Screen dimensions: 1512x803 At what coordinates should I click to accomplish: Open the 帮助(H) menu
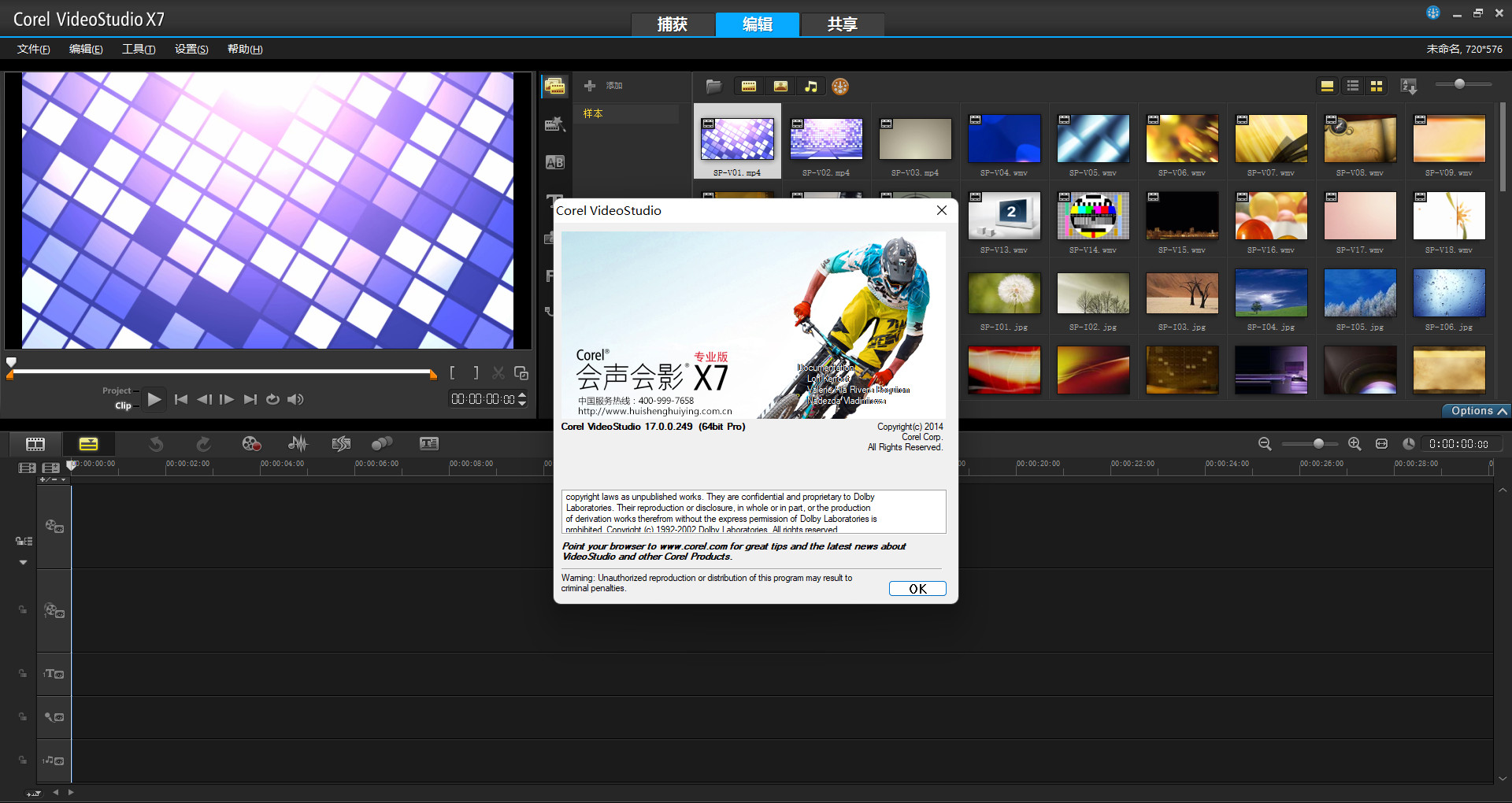click(x=245, y=49)
